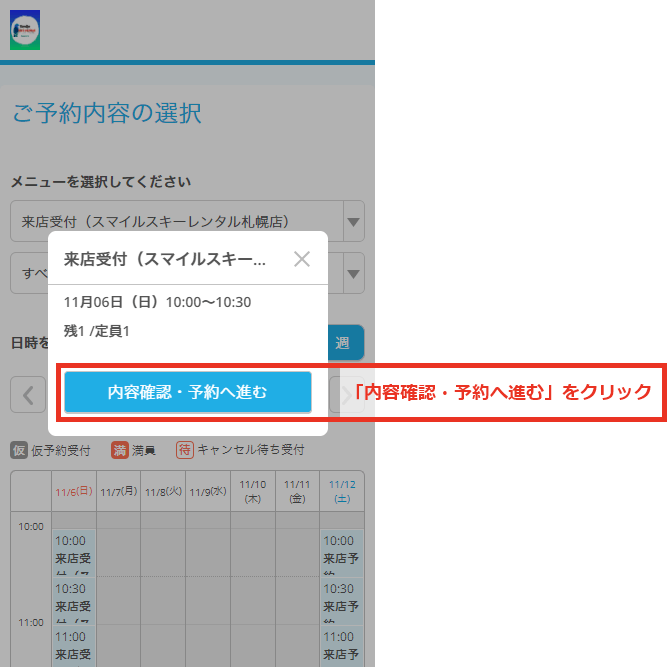The height and width of the screenshot is (667, 667).
Task: Click the 10:00 time row label
Action: tap(31, 527)
